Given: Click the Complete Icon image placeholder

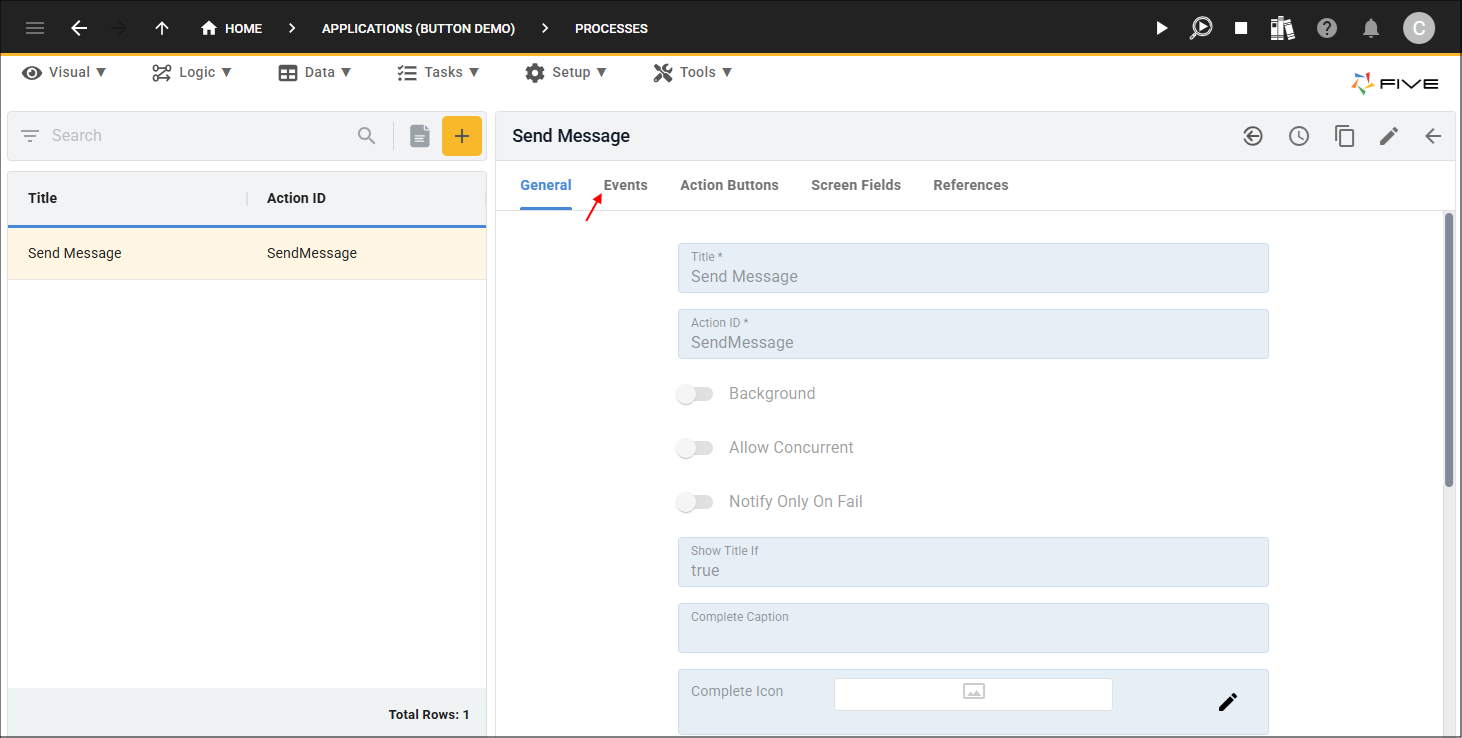Looking at the screenshot, I should pos(973,694).
